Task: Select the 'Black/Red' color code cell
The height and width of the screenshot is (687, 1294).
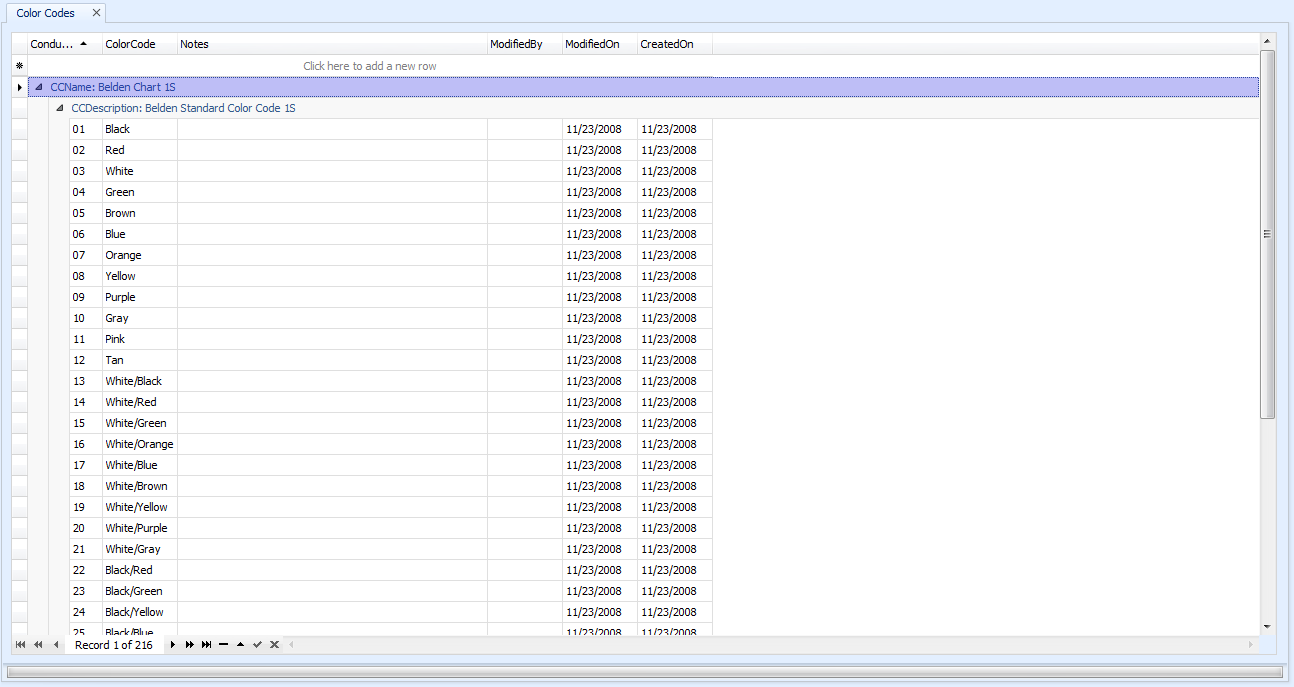Action: point(139,570)
